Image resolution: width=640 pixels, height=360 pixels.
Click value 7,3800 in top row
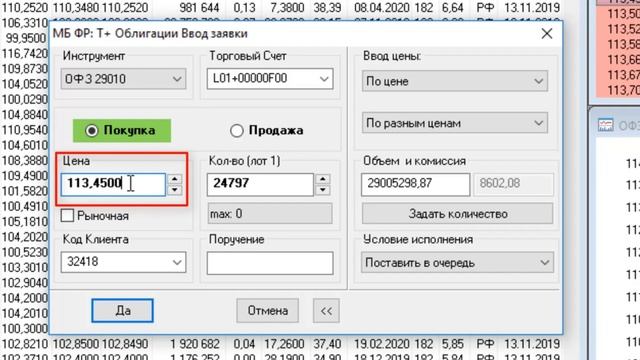point(287,7)
